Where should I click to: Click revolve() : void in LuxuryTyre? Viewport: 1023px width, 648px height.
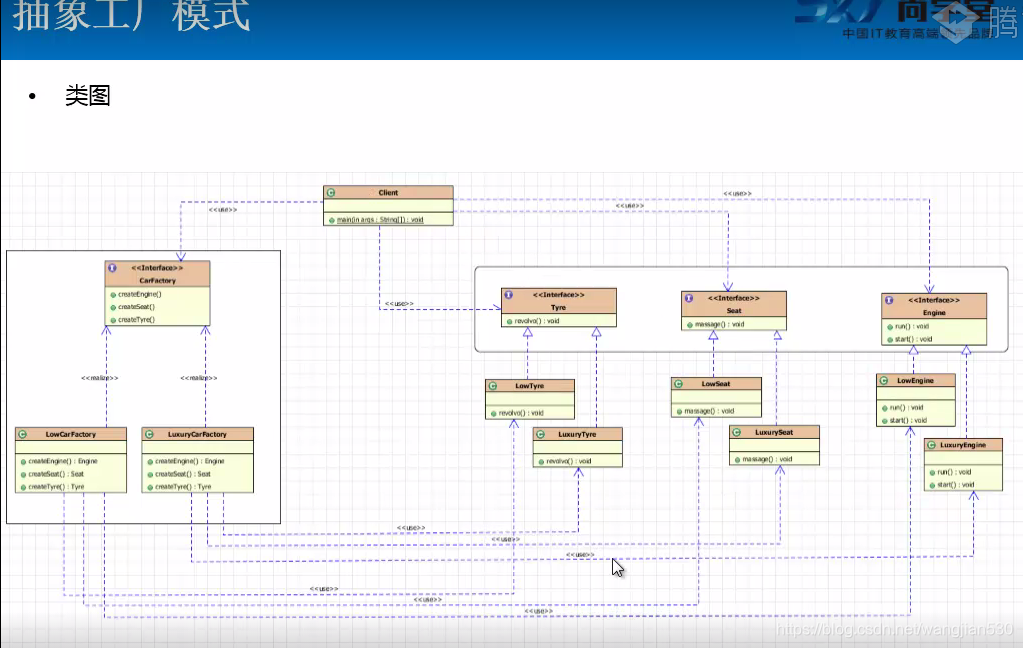(x=569, y=461)
